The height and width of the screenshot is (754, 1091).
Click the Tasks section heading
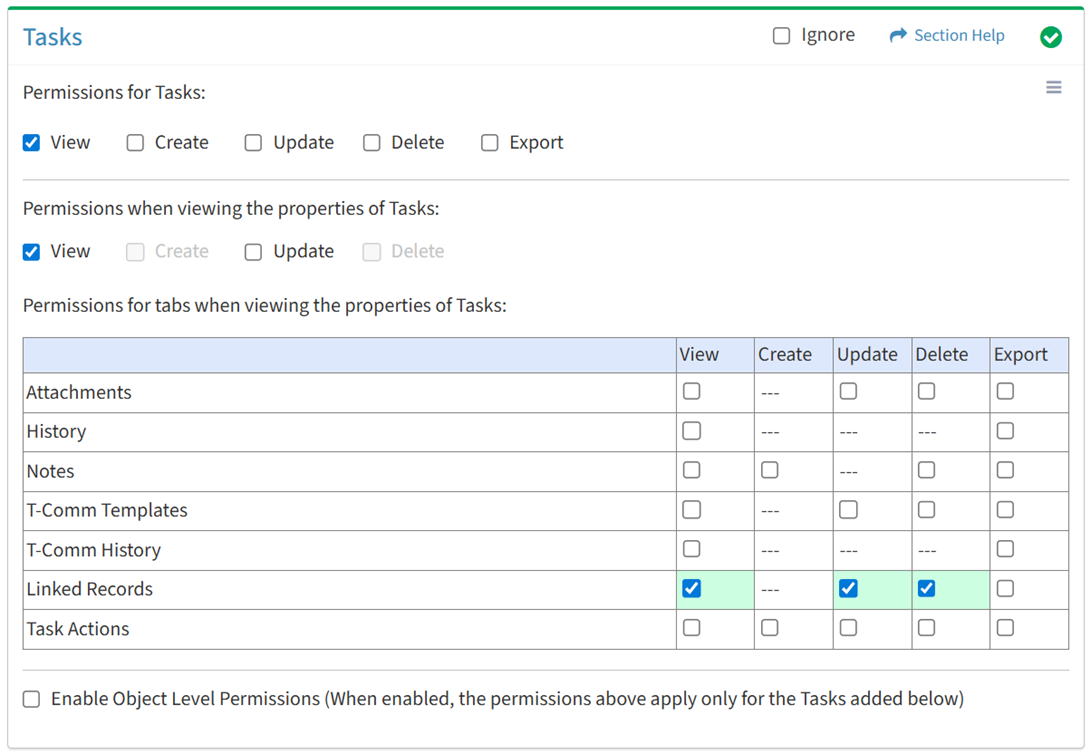click(53, 37)
